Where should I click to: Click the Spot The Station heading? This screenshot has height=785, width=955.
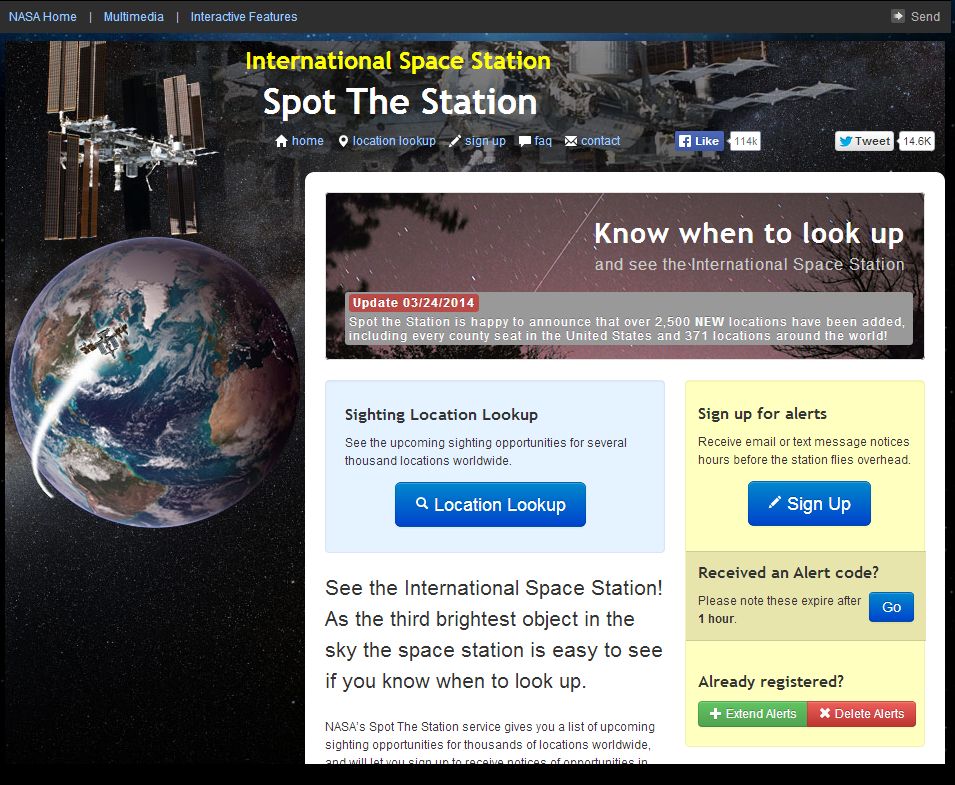(400, 102)
